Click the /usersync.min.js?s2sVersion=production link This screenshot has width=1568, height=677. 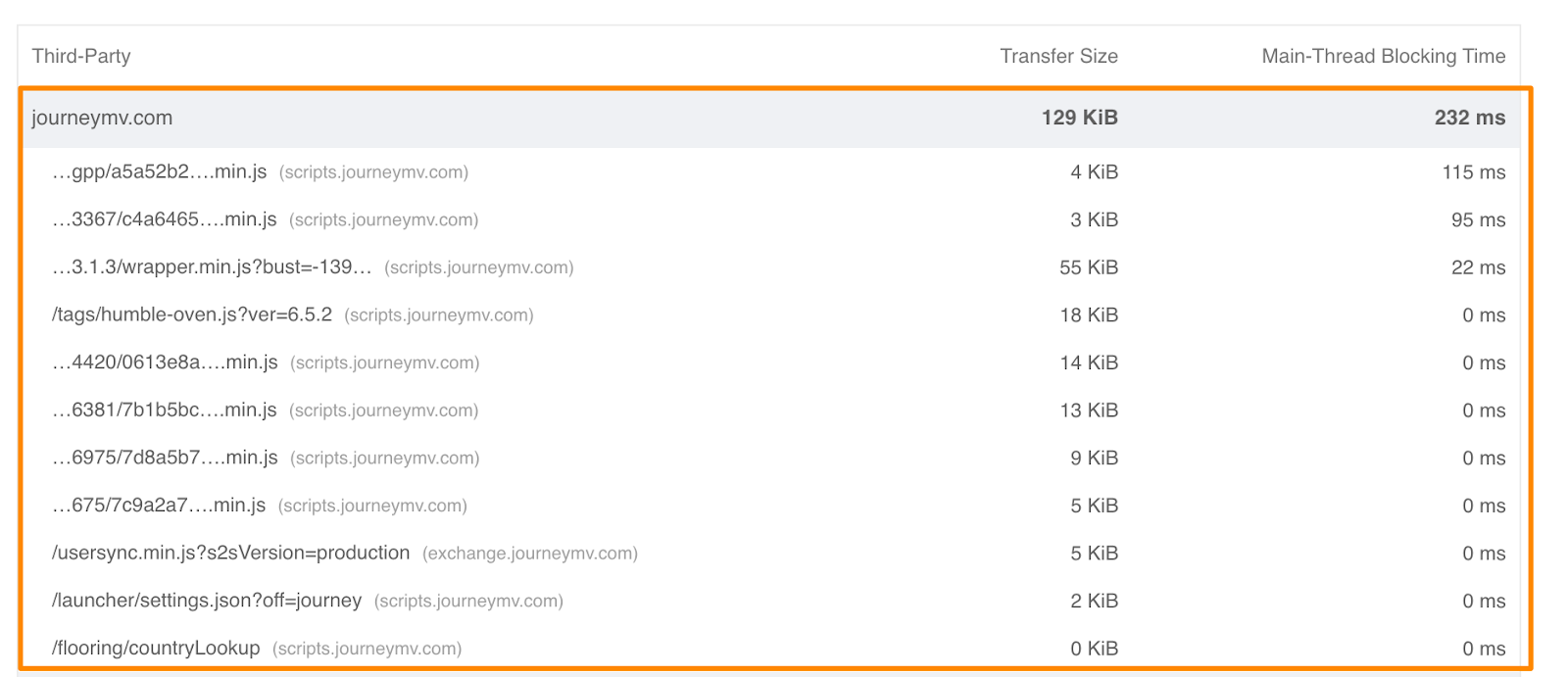point(230,553)
